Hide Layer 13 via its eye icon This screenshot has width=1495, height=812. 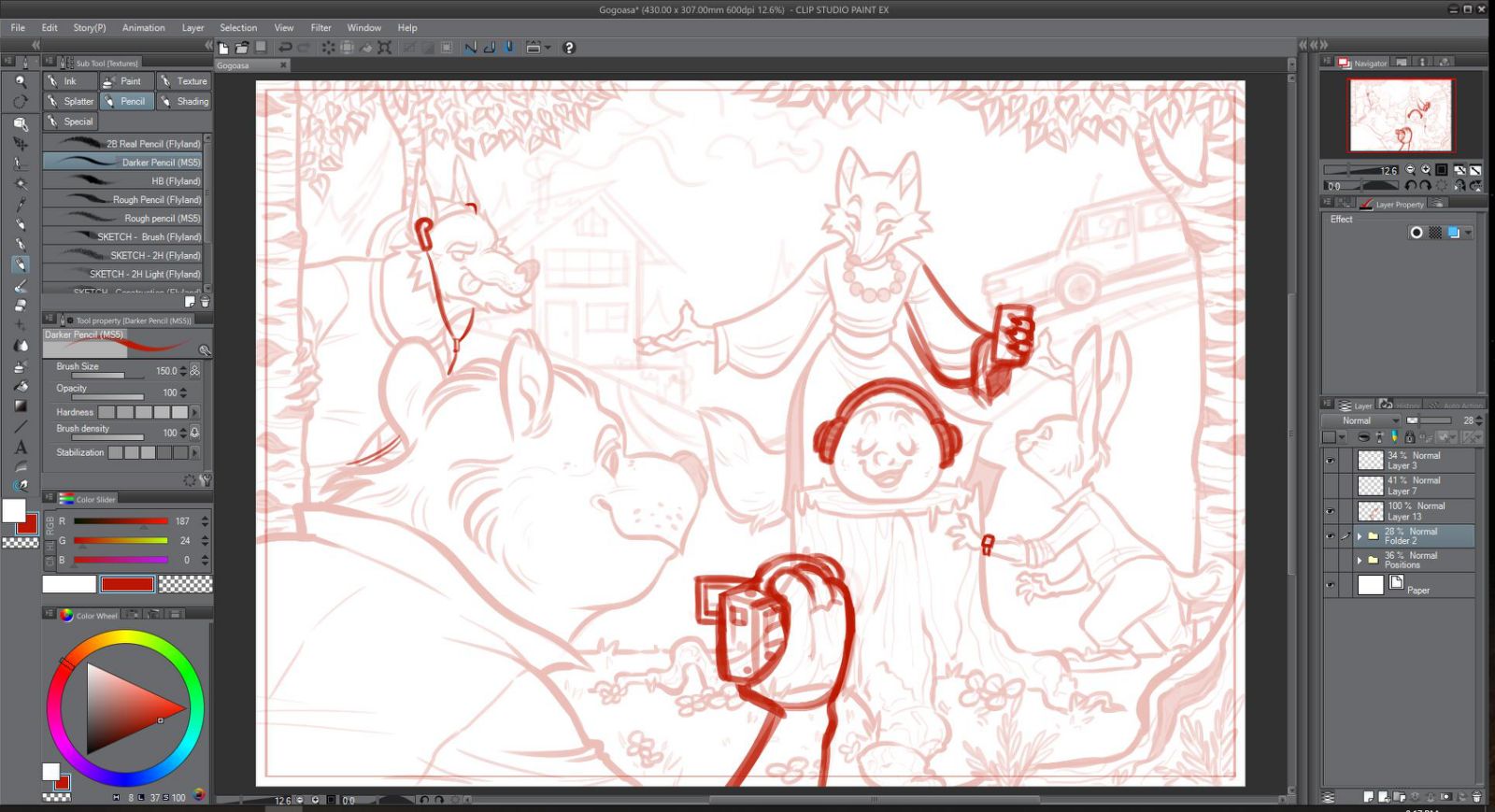coord(1331,511)
